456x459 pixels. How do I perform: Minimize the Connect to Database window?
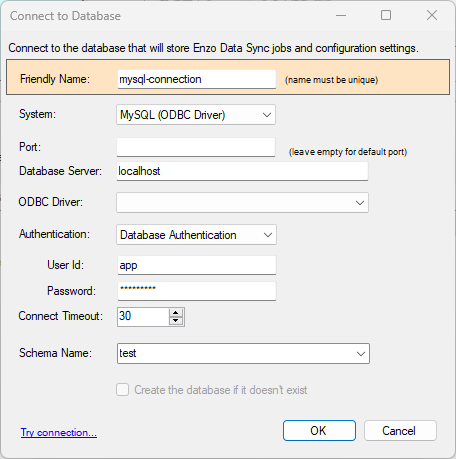(x=341, y=15)
